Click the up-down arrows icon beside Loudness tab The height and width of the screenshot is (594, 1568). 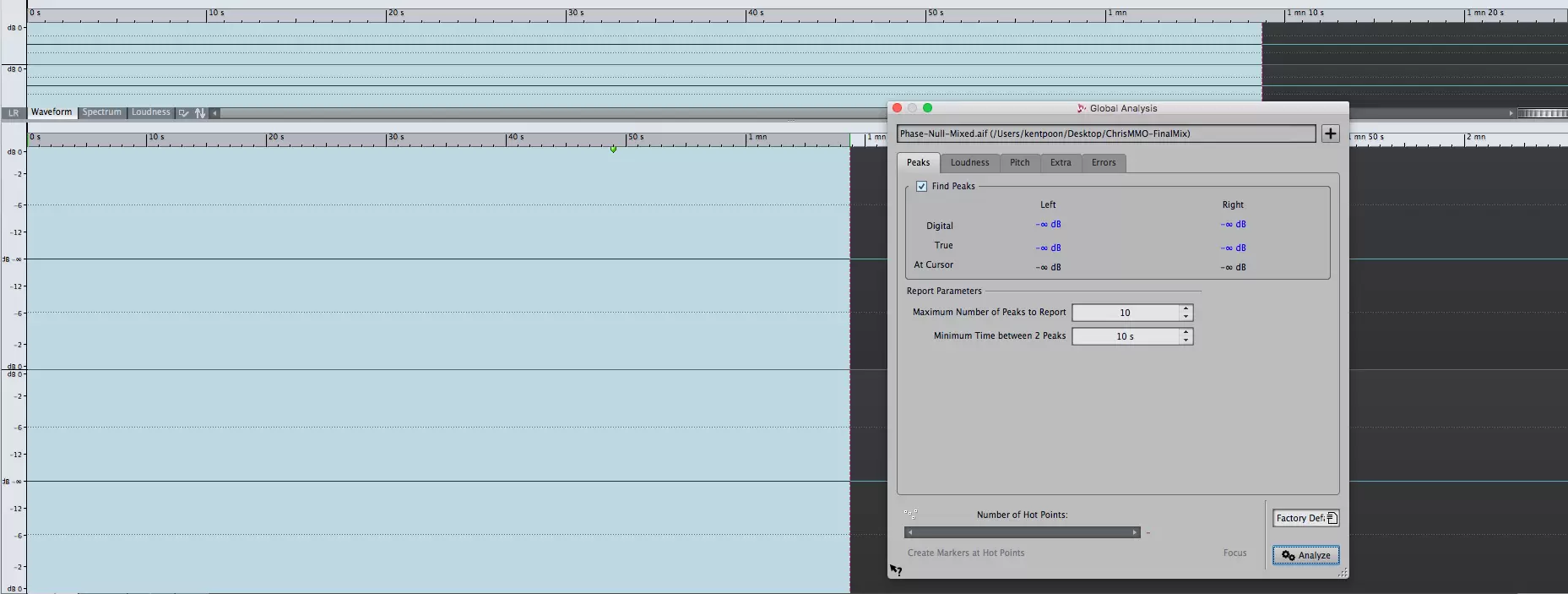(200, 112)
